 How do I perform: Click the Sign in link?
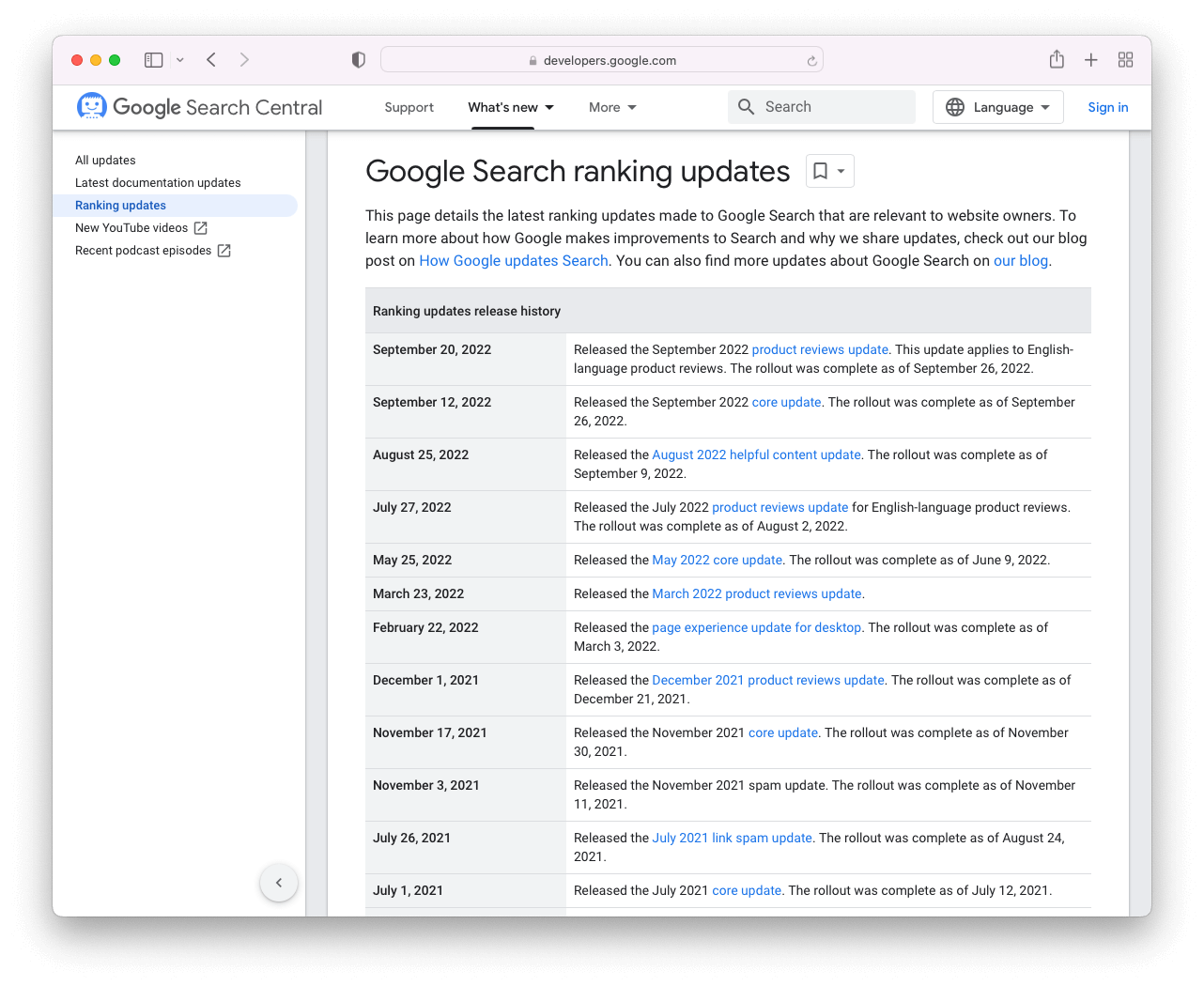[x=1107, y=106]
